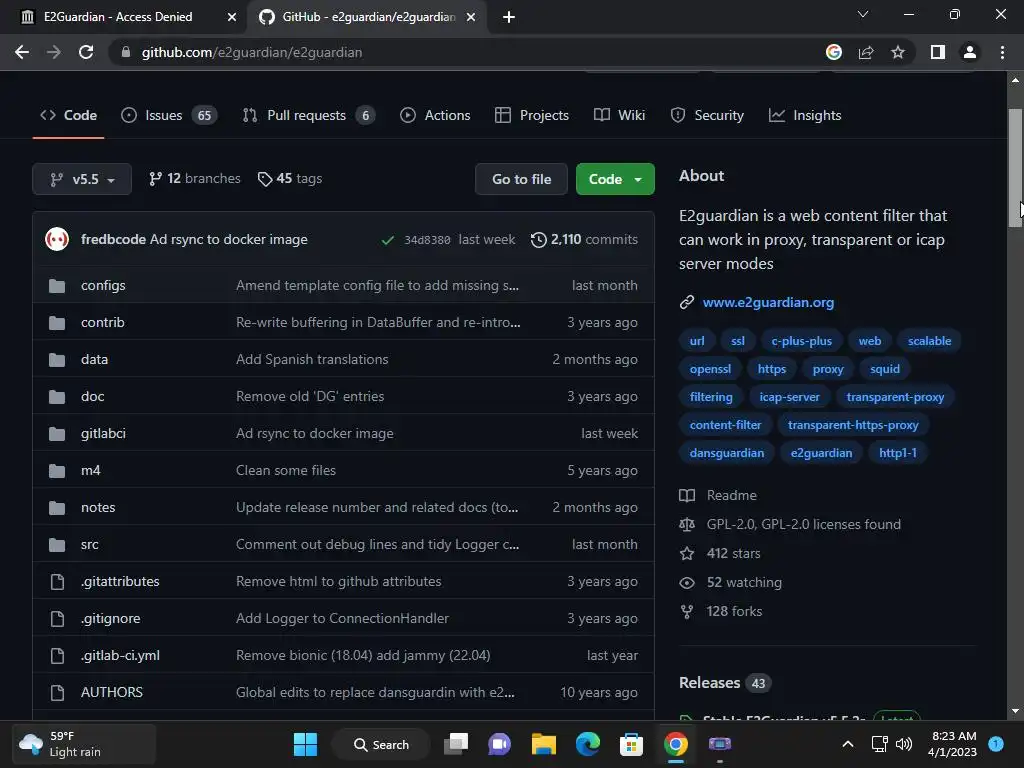This screenshot has height=768, width=1024.
Task: Click the browser forward arrow
Action: 54,52
